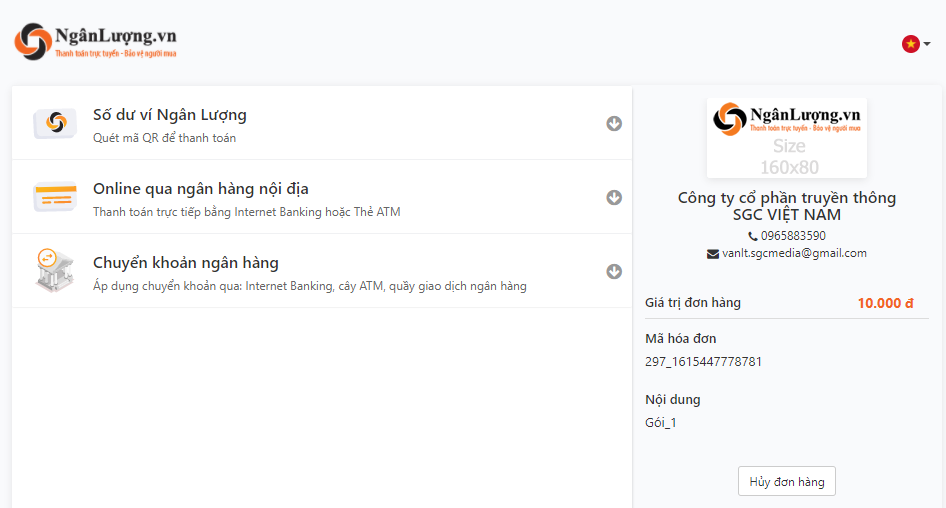
Task: Expand the Online qua ngân hàng nội địa arrow
Action: coord(614,197)
